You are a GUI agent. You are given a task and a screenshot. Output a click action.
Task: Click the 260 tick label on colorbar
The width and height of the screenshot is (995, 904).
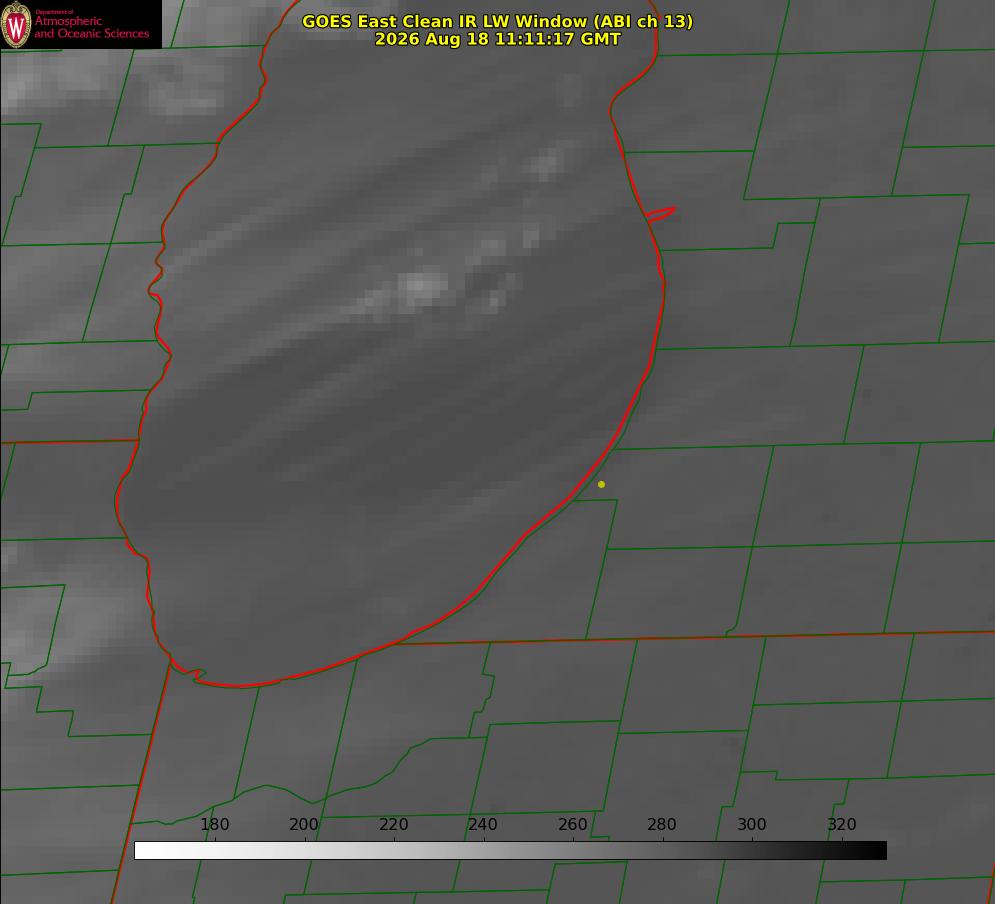572,824
